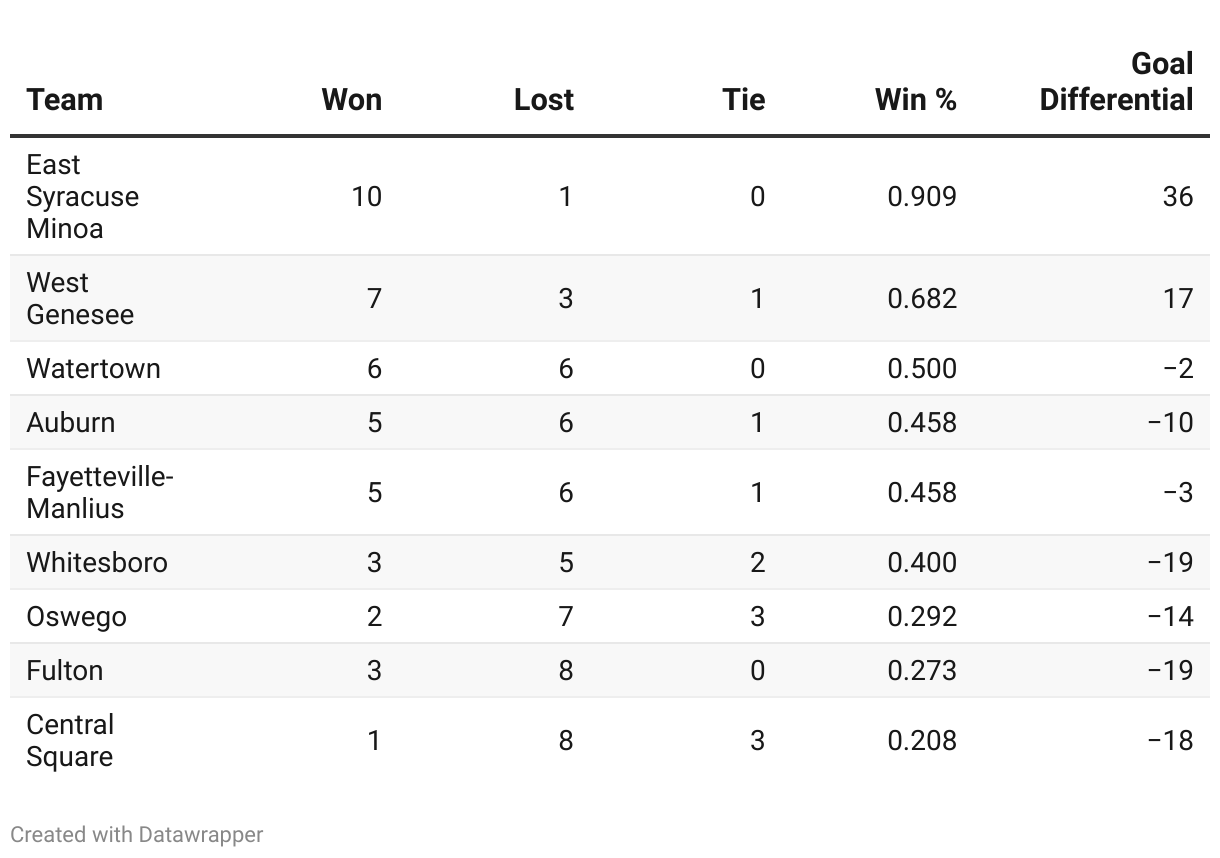Click the Watertown row label
Screen dimensions: 1220x858
(93, 368)
